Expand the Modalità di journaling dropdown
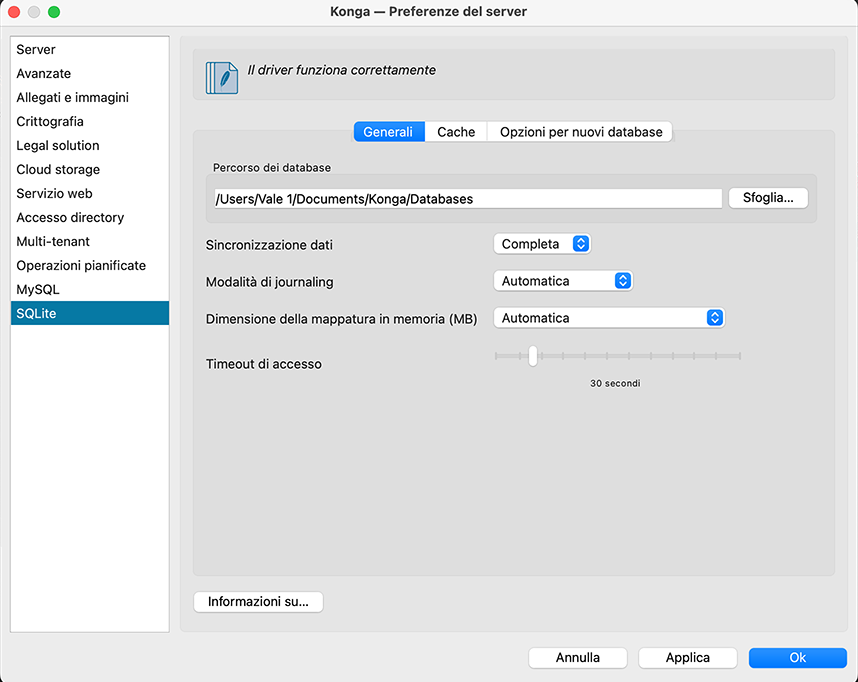858x682 pixels. click(563, 281)
